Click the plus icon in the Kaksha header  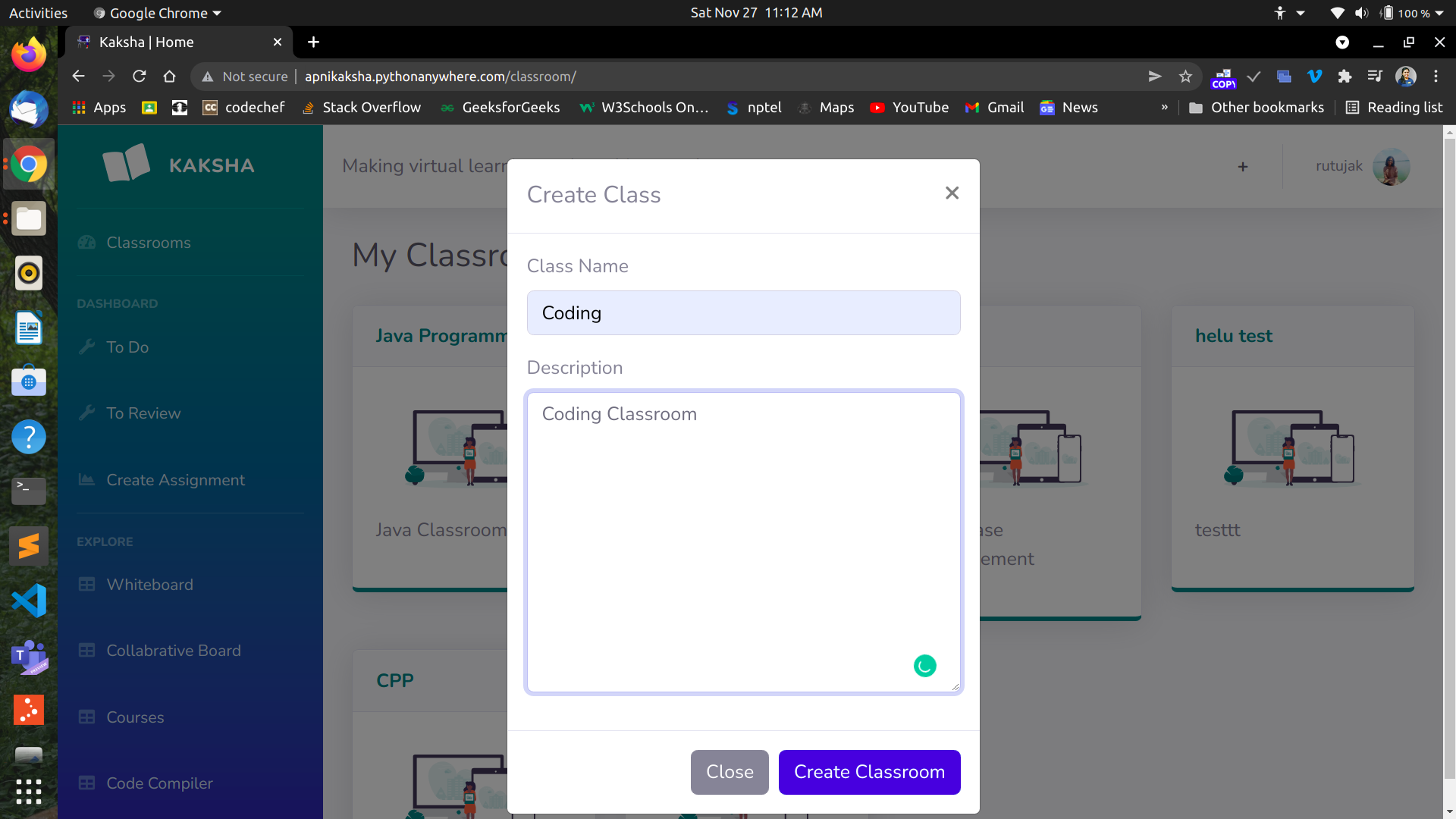1242,167
